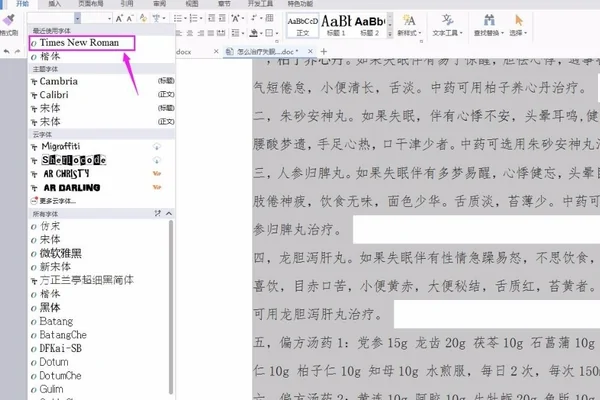
Task: Click the numbered list icon
Action: pos(193,18)
